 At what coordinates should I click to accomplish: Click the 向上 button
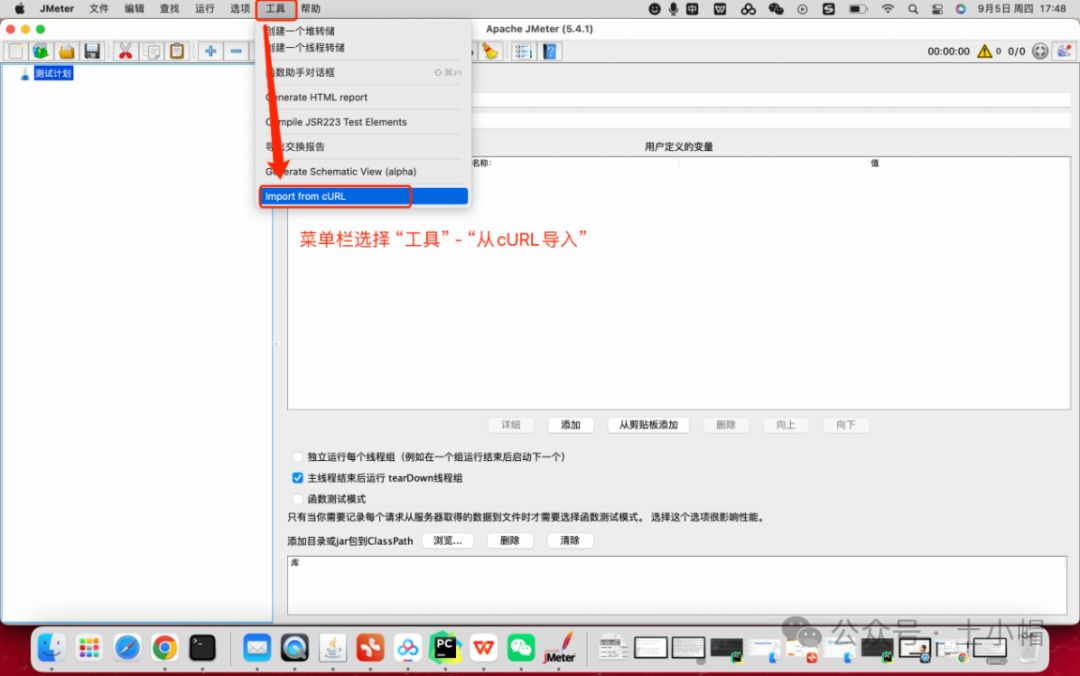[786, 425]
